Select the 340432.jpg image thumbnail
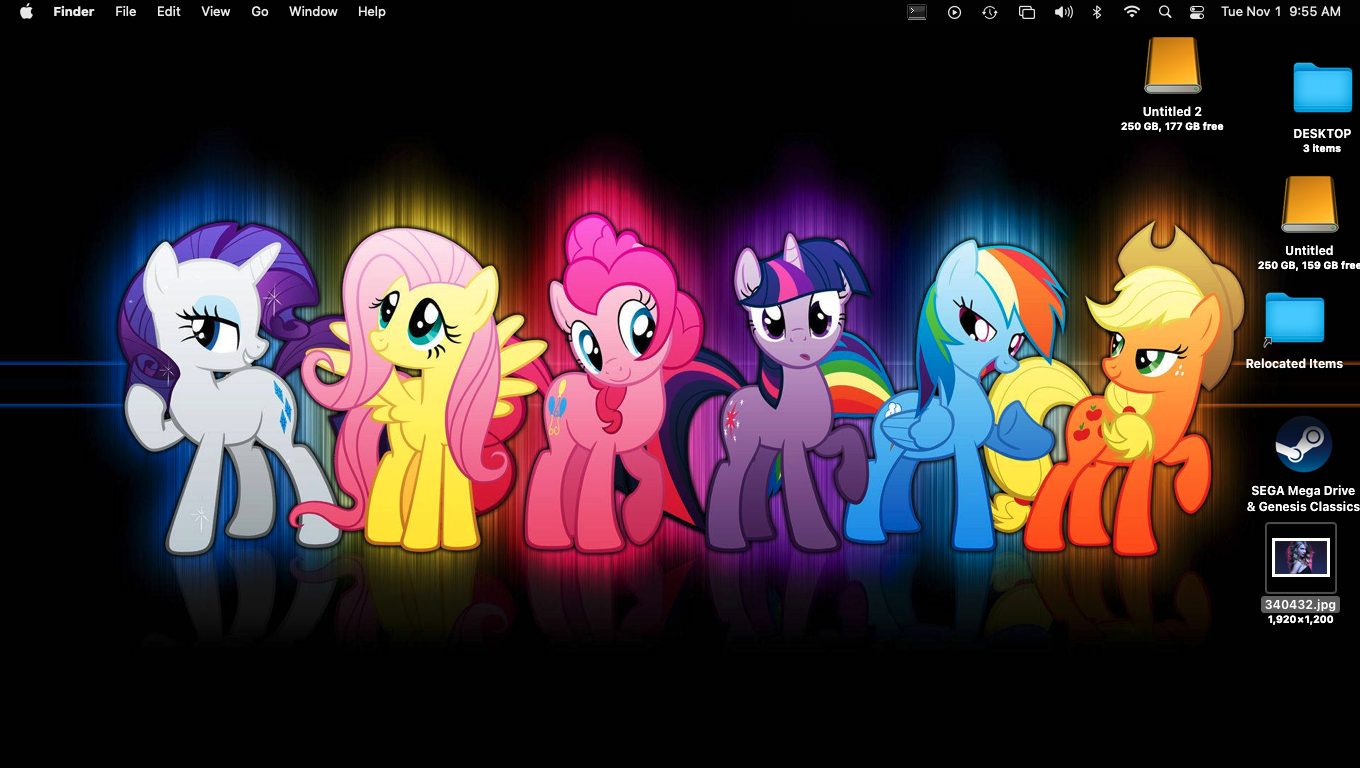The width and height of the screenshot is (1360, 768). [1300, 557]
